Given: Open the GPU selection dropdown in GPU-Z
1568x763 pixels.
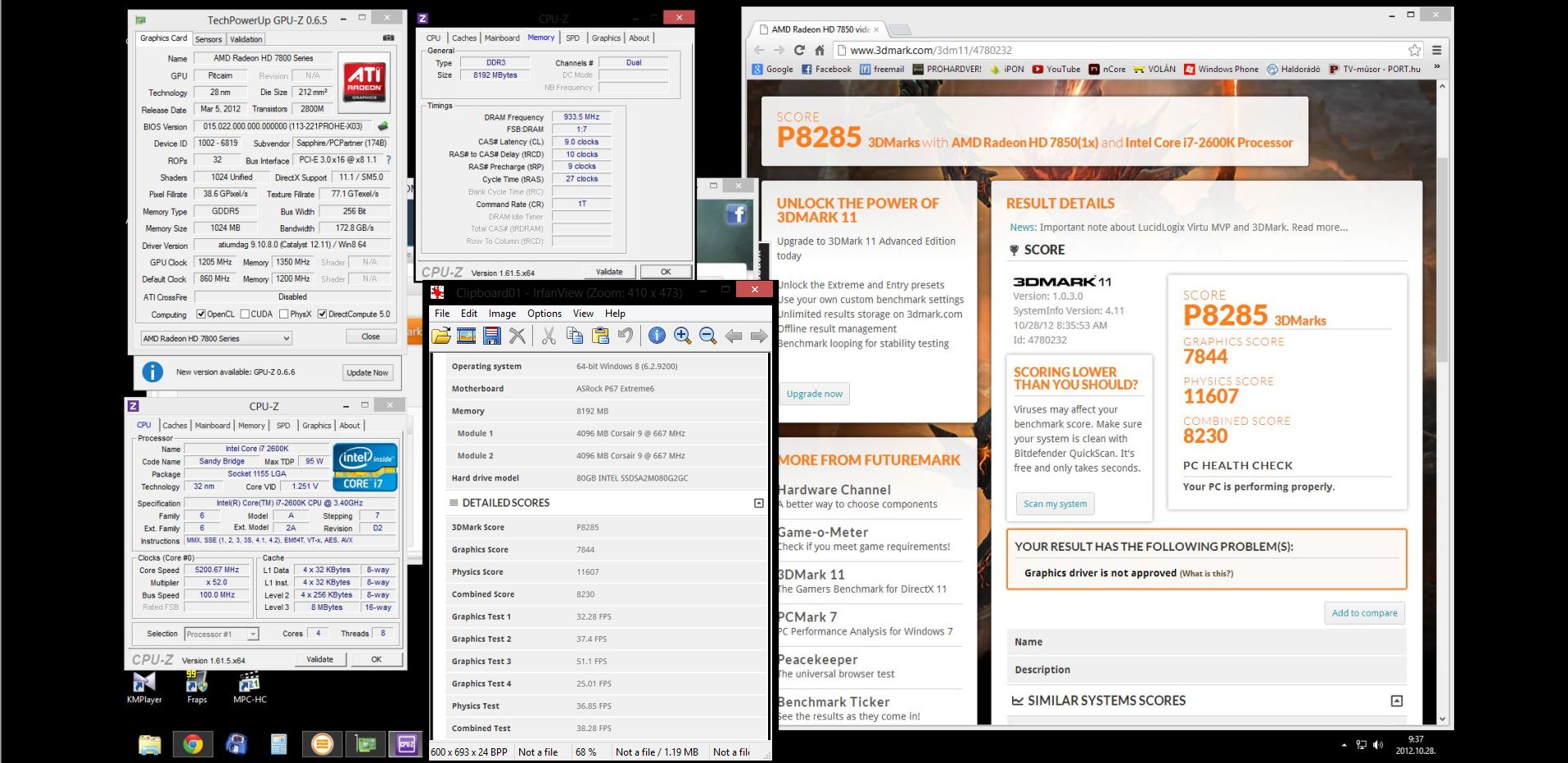Looking at the screenshot, I should click(216, 338).
